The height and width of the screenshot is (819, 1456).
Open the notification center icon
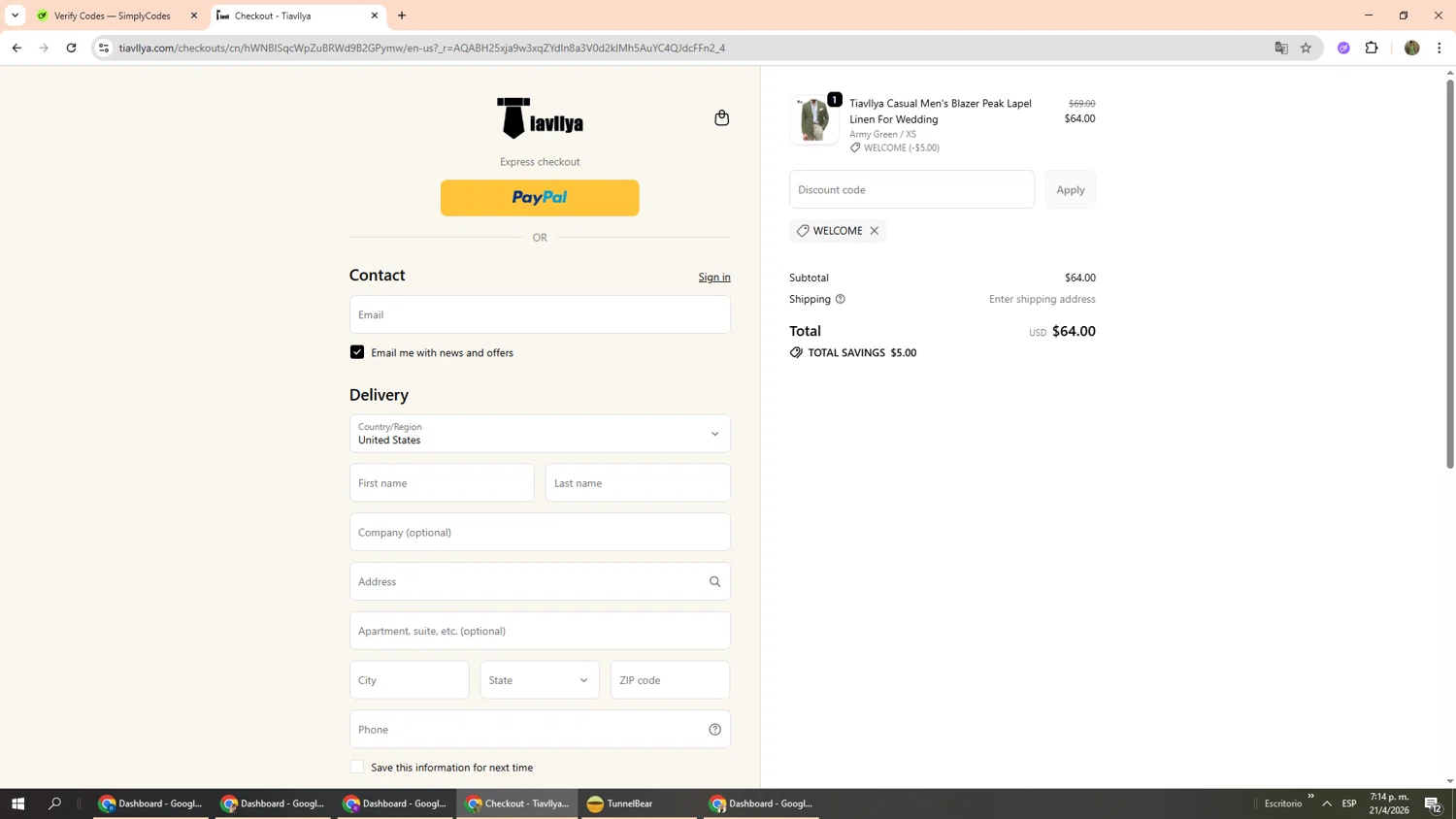[x=1433, y=803]
